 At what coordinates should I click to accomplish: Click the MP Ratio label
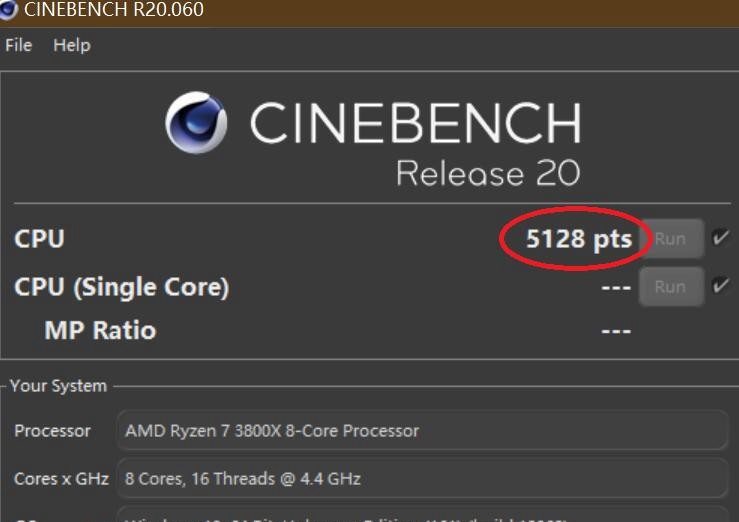coord(100,330)
